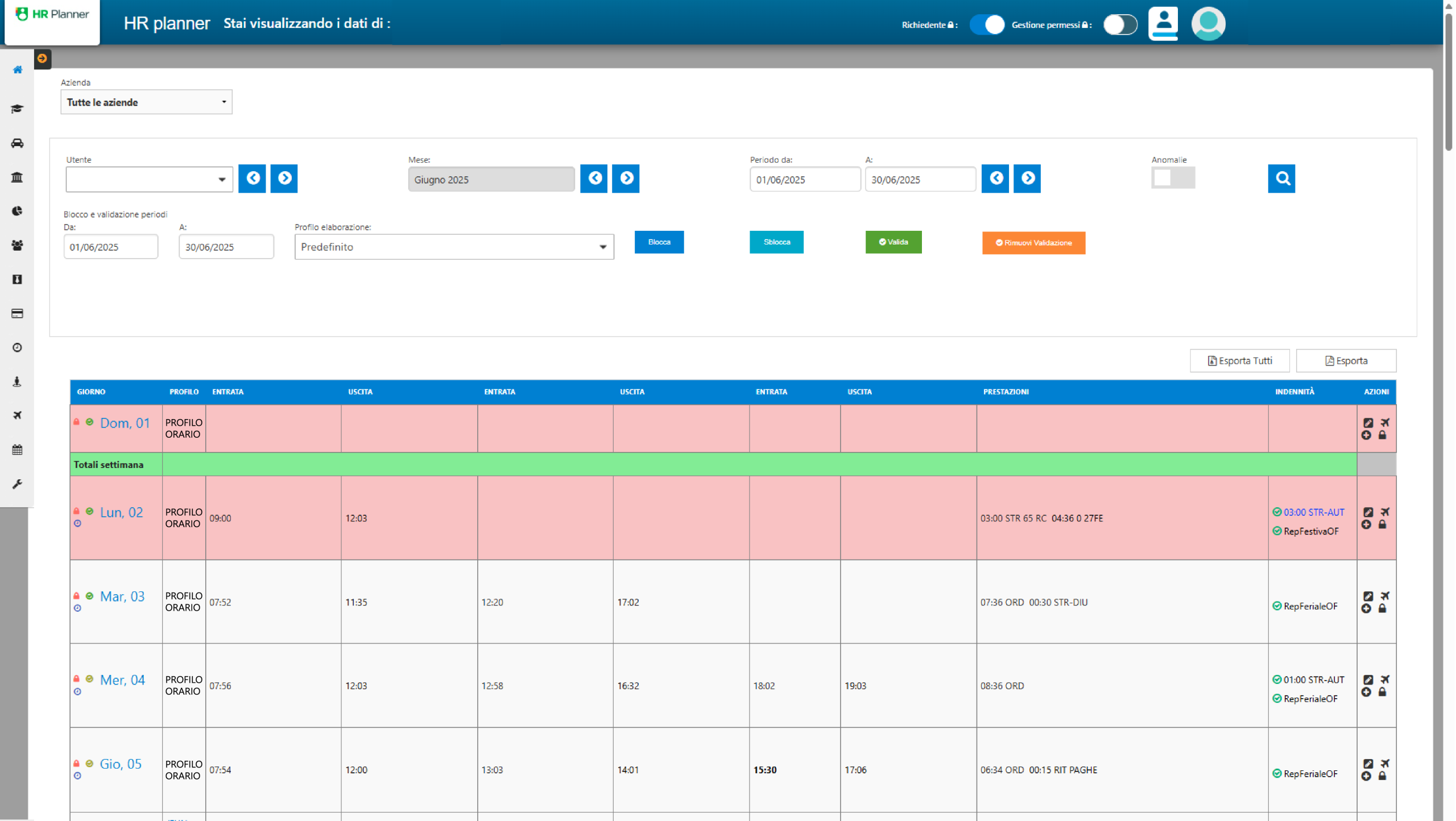
Task: Toggle the Richiedente switch
Action: click(986, 24)
